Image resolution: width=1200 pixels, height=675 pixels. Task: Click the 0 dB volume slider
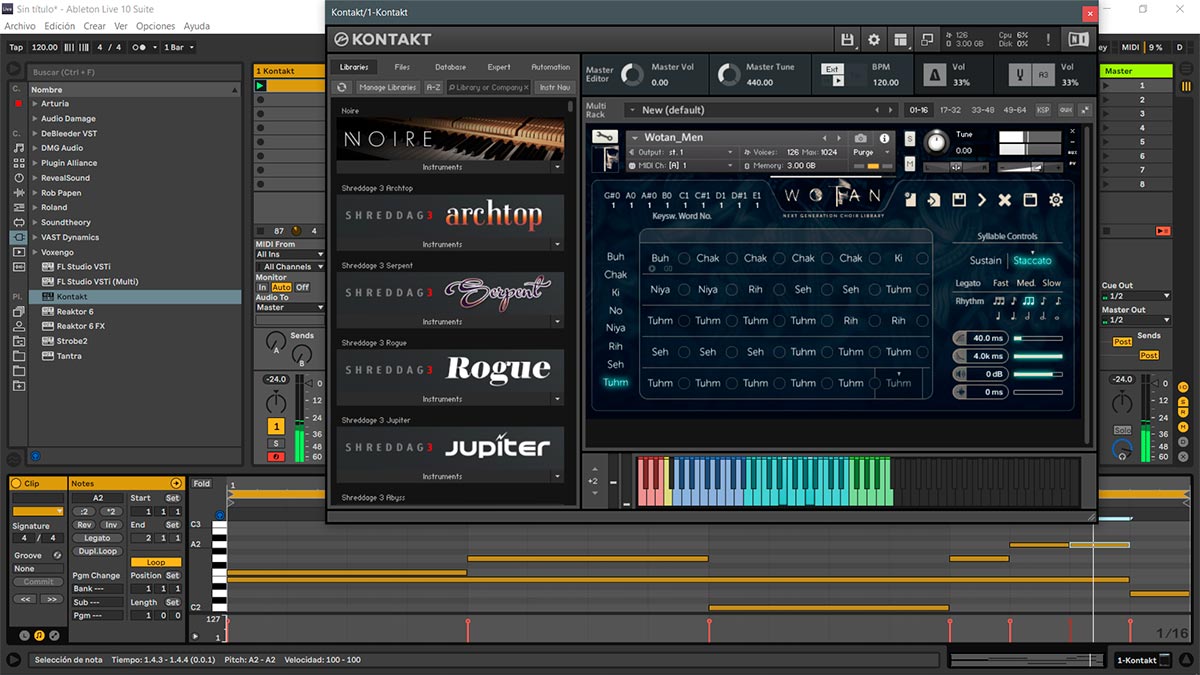click(x=1038, y=374)
